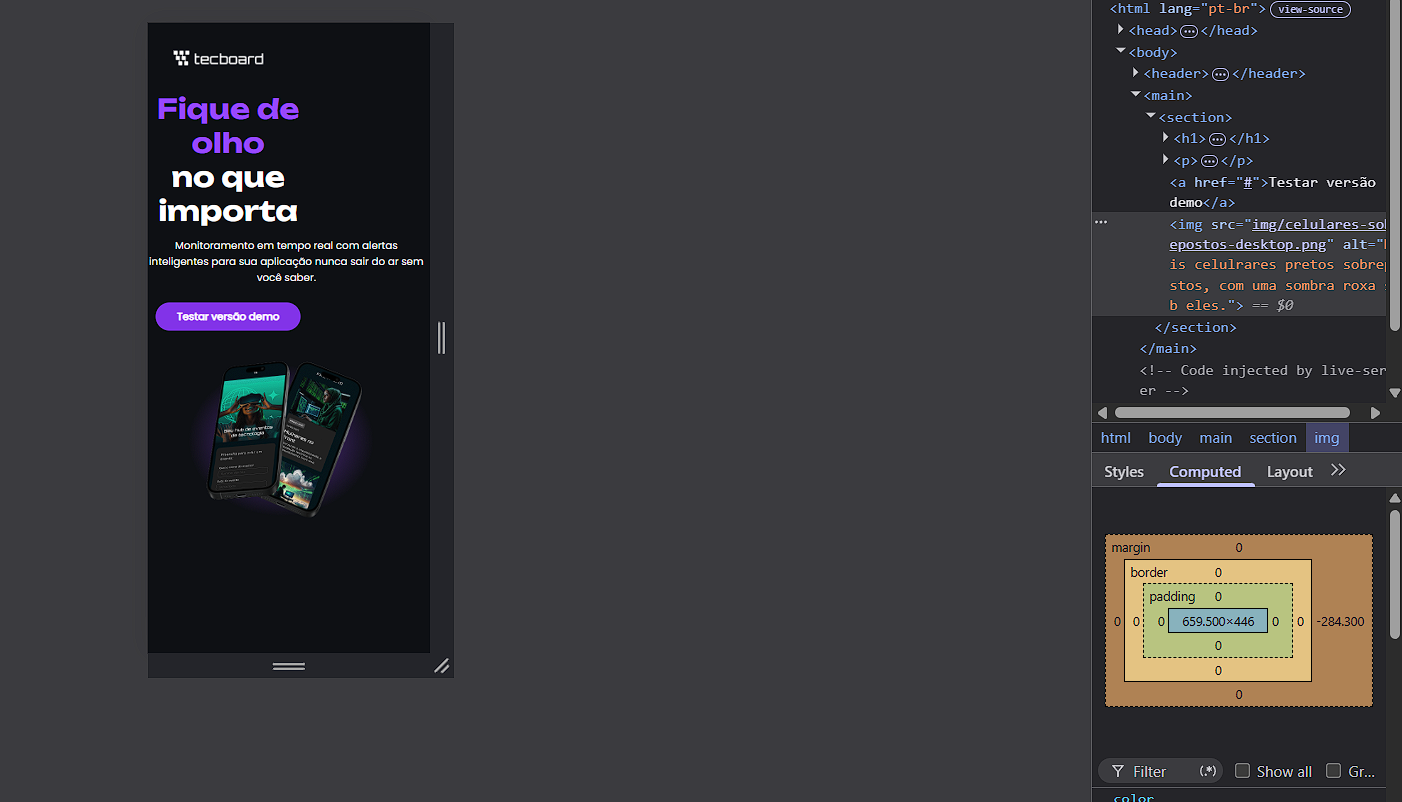
Task: Tick the Group checkbox
Action: point(1333,770)
